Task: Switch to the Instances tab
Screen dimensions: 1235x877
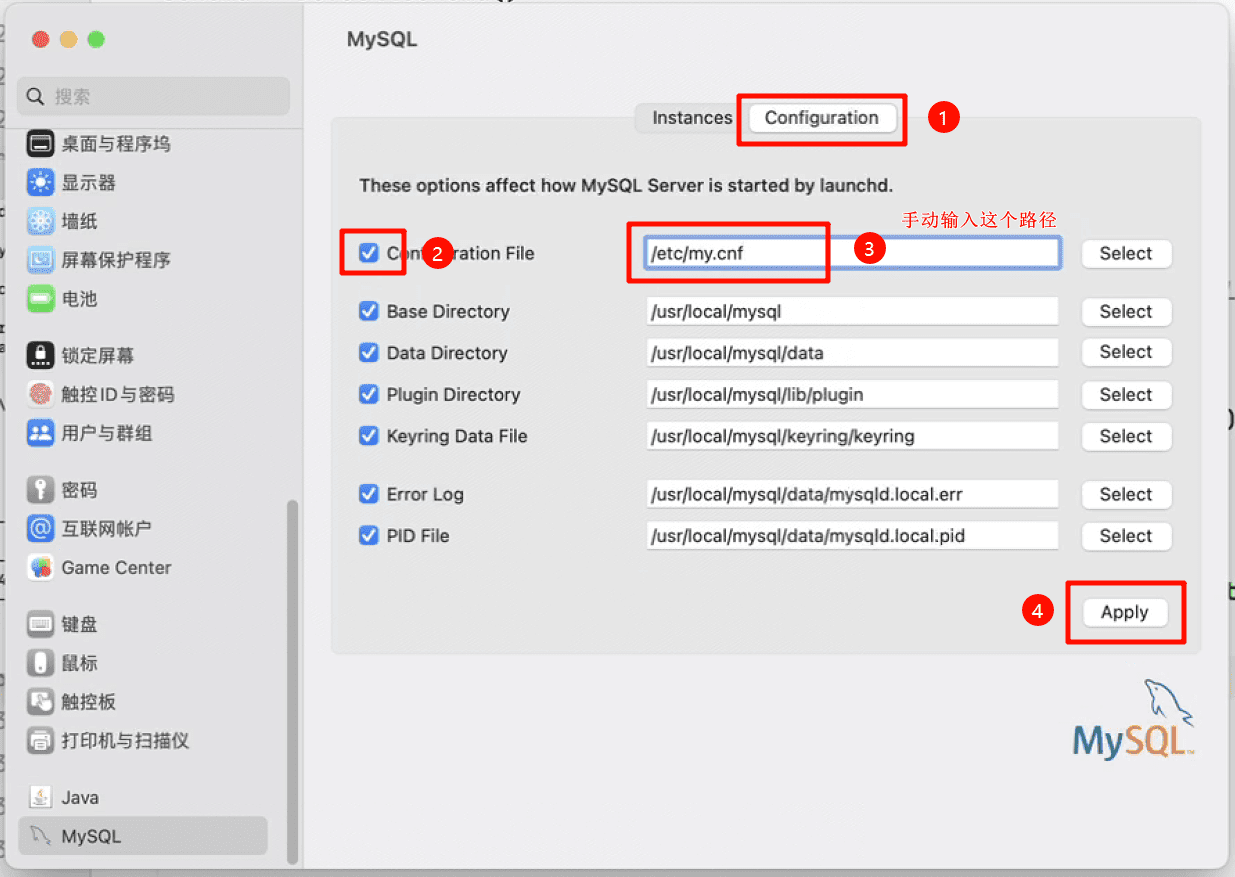Action: pos(692,117)
